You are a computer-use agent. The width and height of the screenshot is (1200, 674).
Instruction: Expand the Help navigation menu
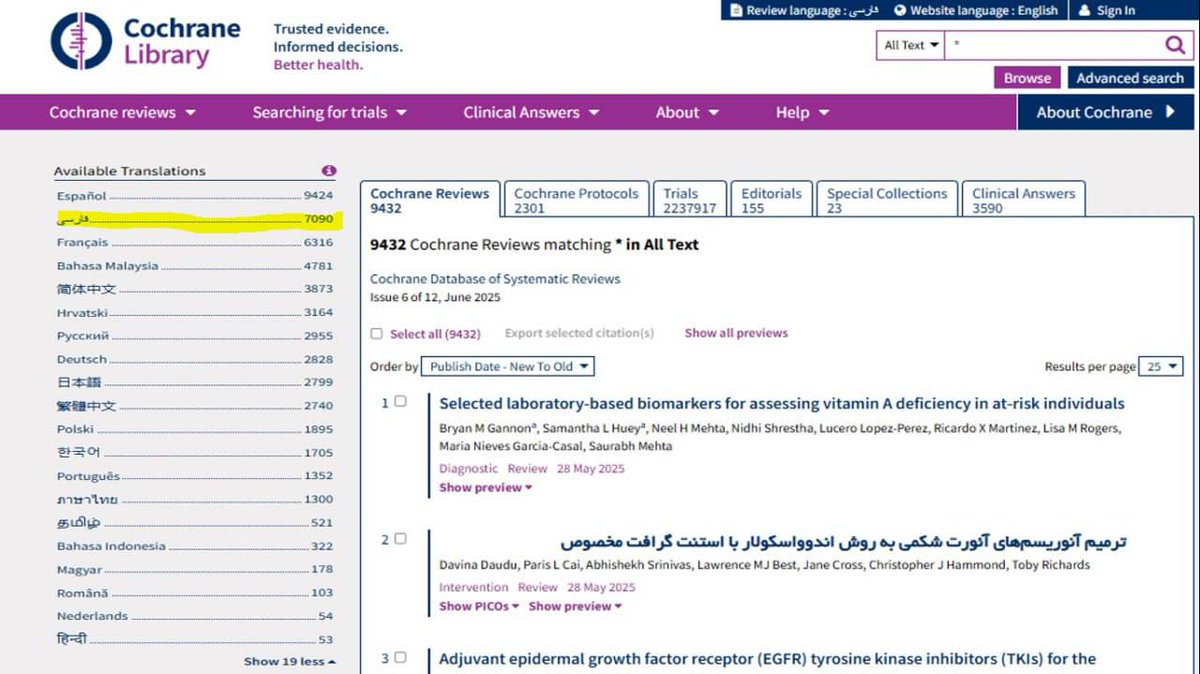[802, 112]
